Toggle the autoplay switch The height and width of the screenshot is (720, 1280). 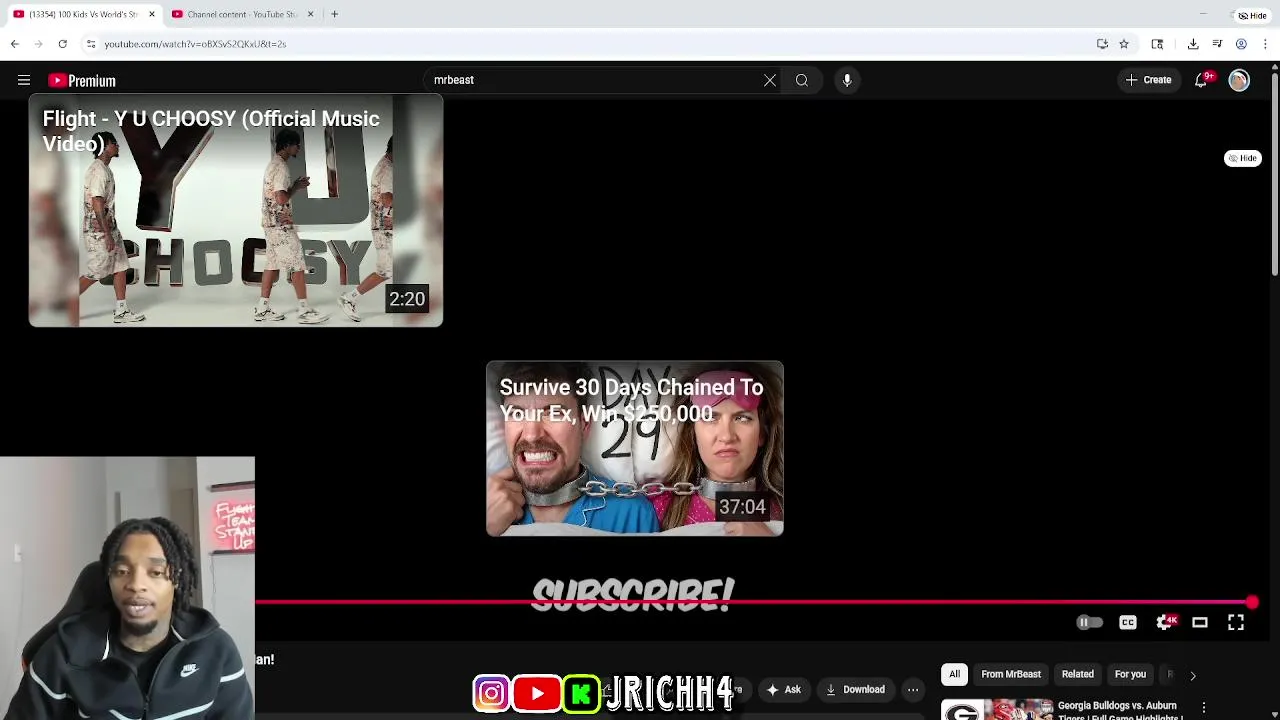pos(1089,623)
